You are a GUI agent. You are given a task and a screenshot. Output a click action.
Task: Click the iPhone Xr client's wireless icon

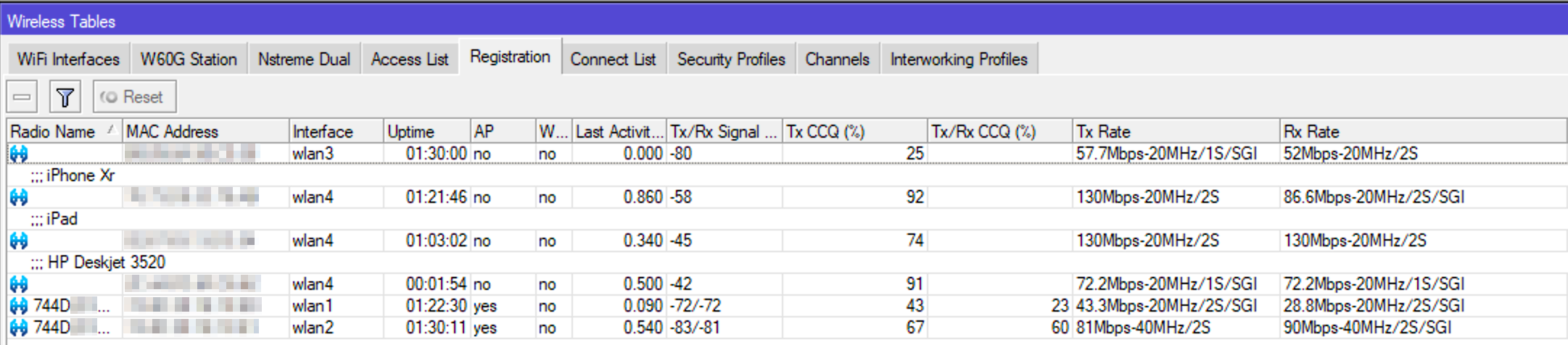[x=19, y=197]
